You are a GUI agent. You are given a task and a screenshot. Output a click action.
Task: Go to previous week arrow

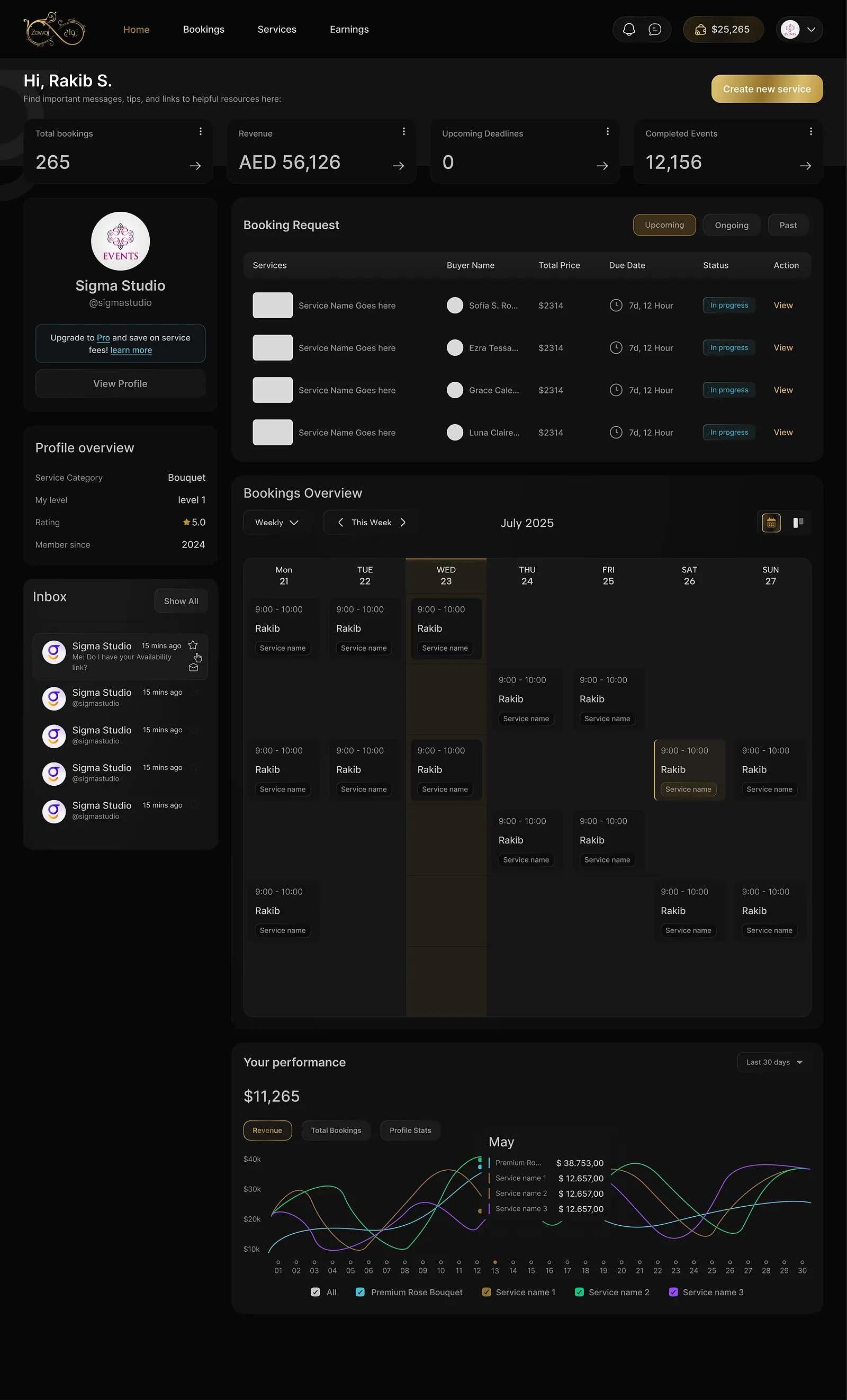pyautogui.click(x=340, y=523)
